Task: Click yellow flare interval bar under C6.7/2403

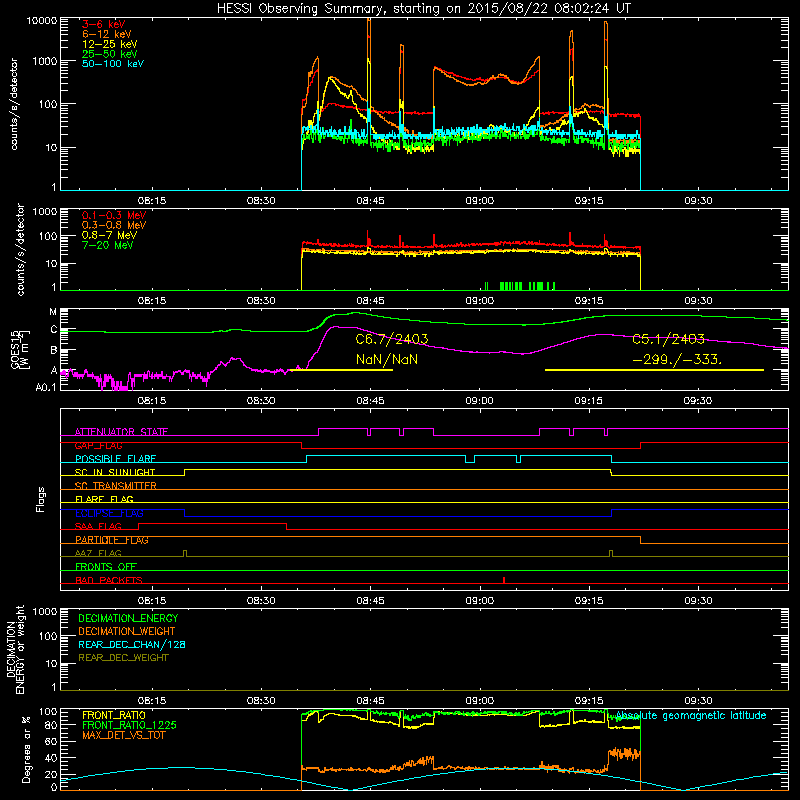Action: 341,370
